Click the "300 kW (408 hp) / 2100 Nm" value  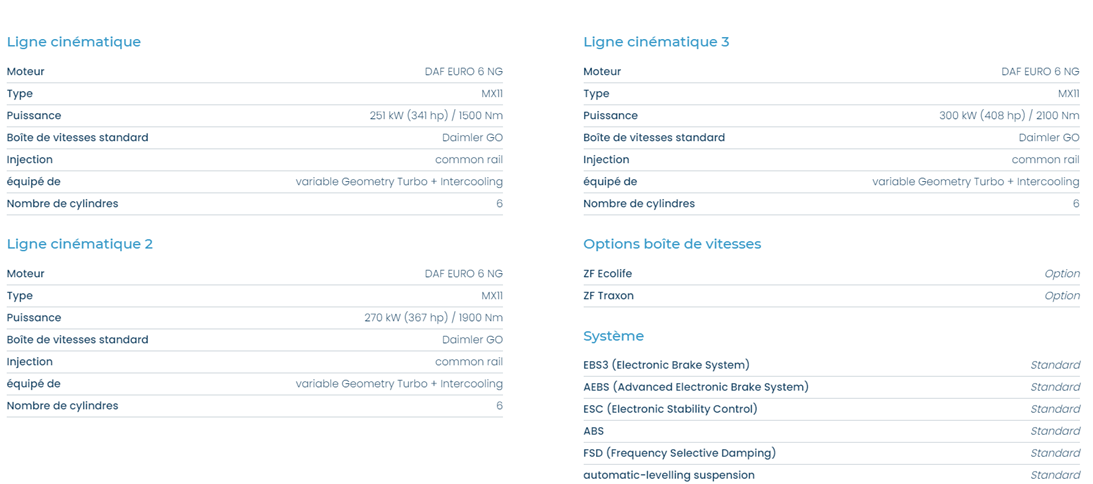click(1009, 116)
